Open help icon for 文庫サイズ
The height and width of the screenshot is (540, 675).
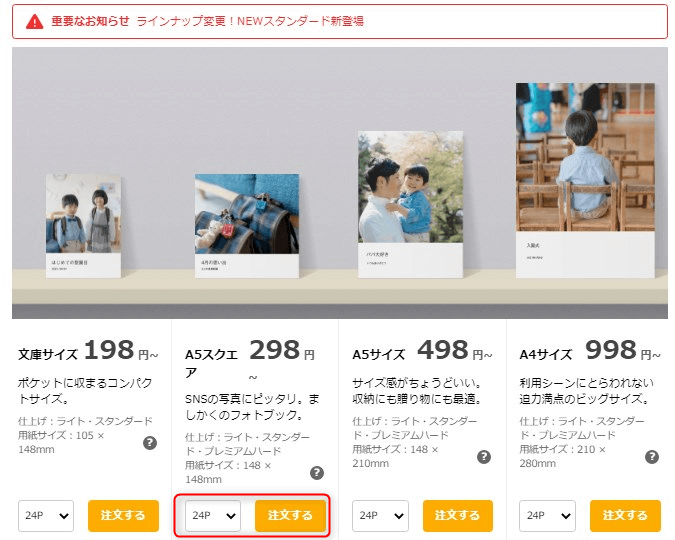pyautogui.click(x=150, y=443)
